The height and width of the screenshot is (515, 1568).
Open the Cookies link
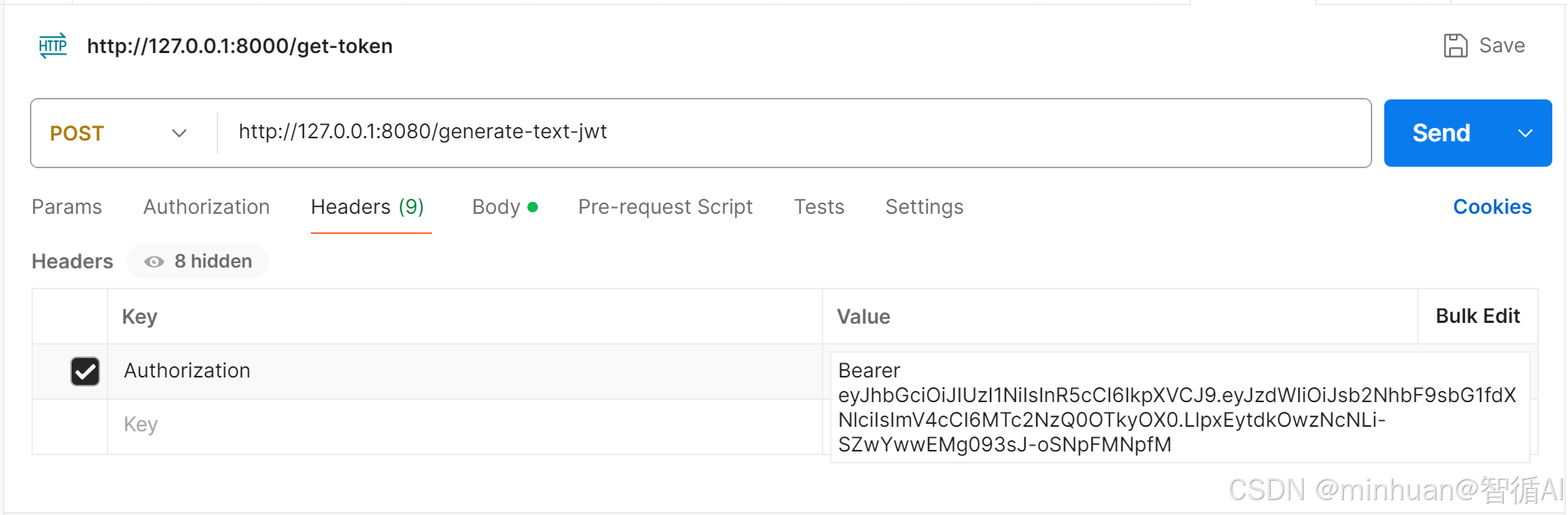tap(1492, 207)
